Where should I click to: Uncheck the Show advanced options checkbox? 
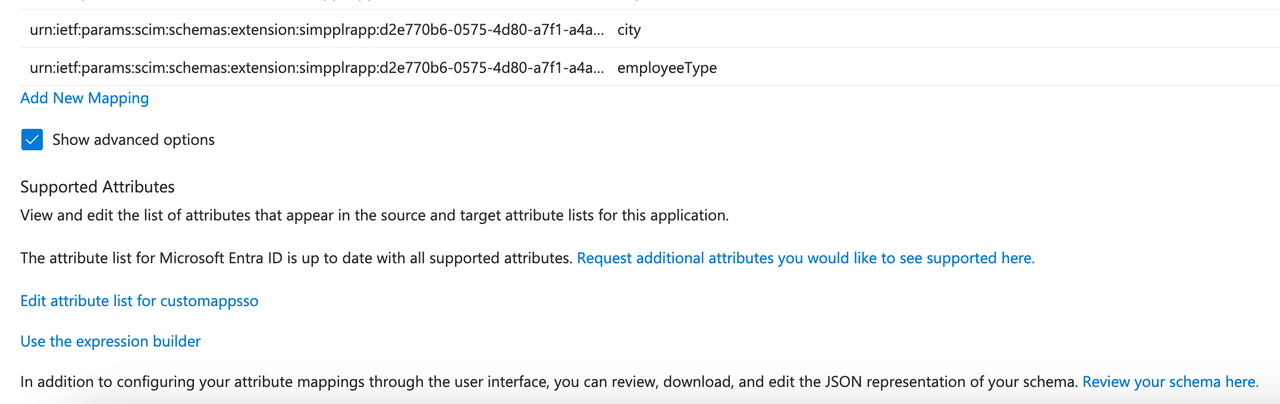coord(32,140)
